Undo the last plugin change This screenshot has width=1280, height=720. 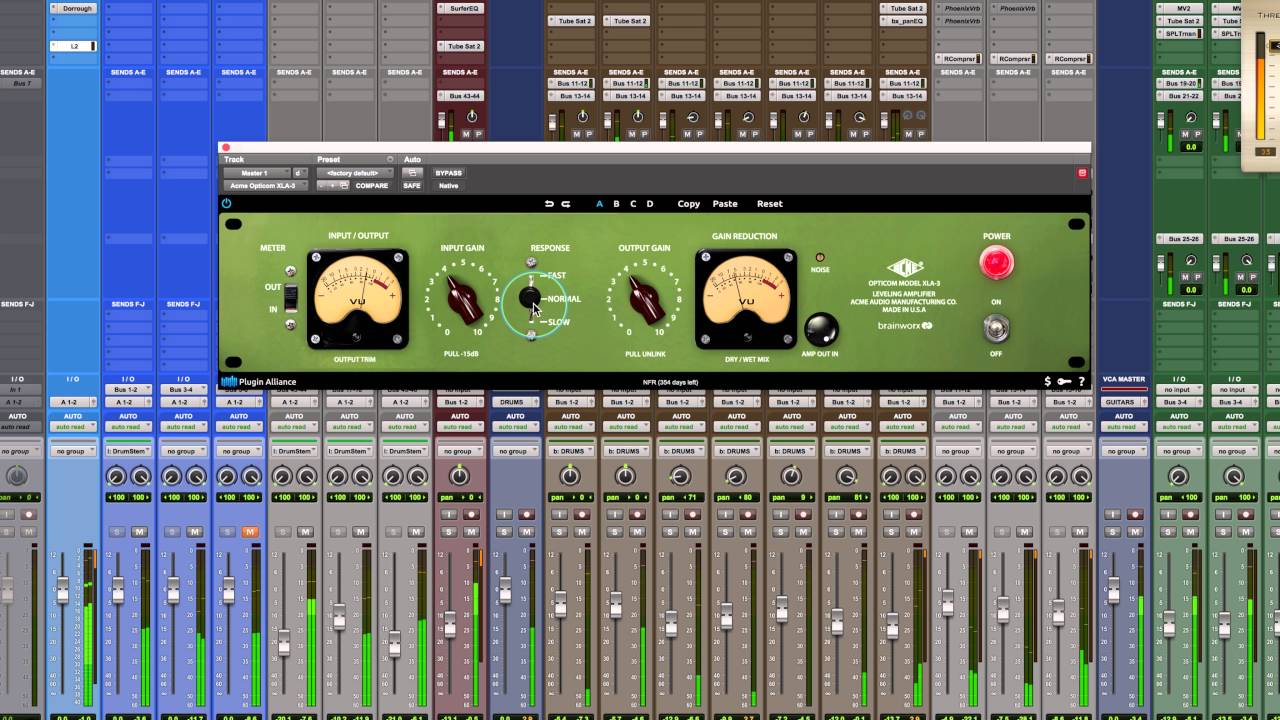pos(549,204)
